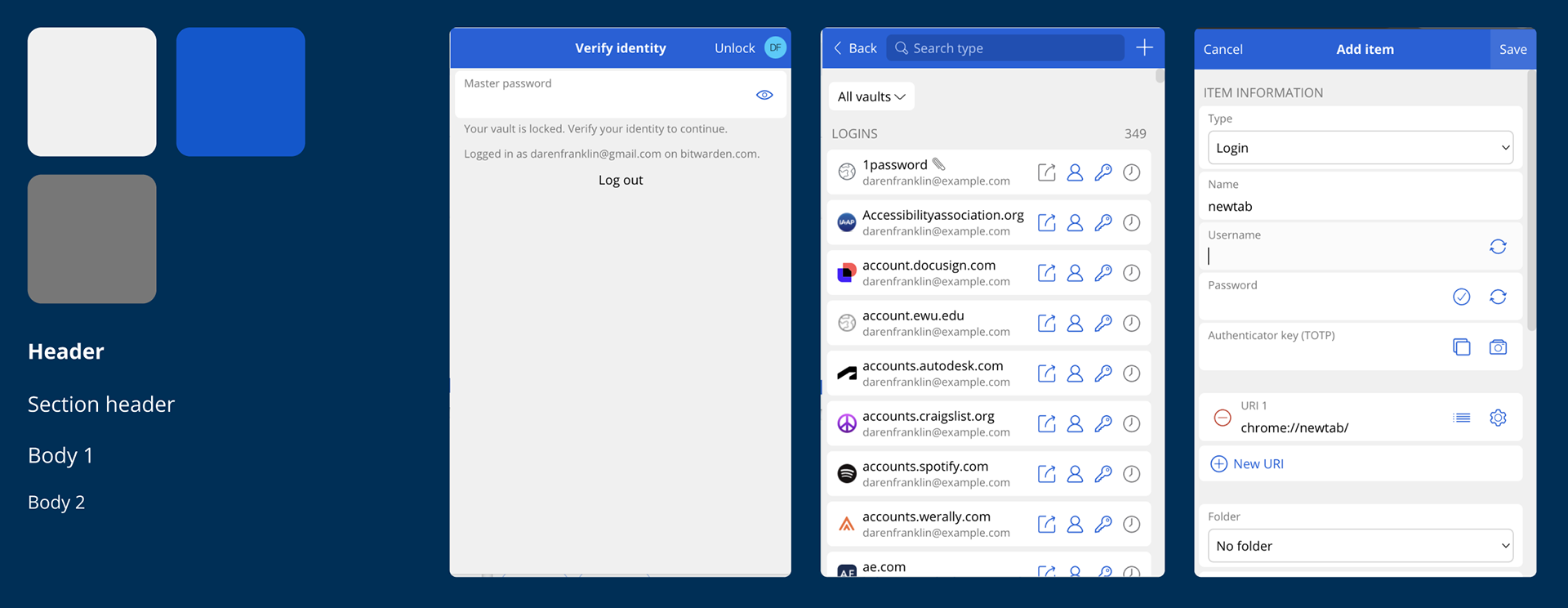
Task: Remove URI 1 with minus icon
Action: pos(1223,418)
